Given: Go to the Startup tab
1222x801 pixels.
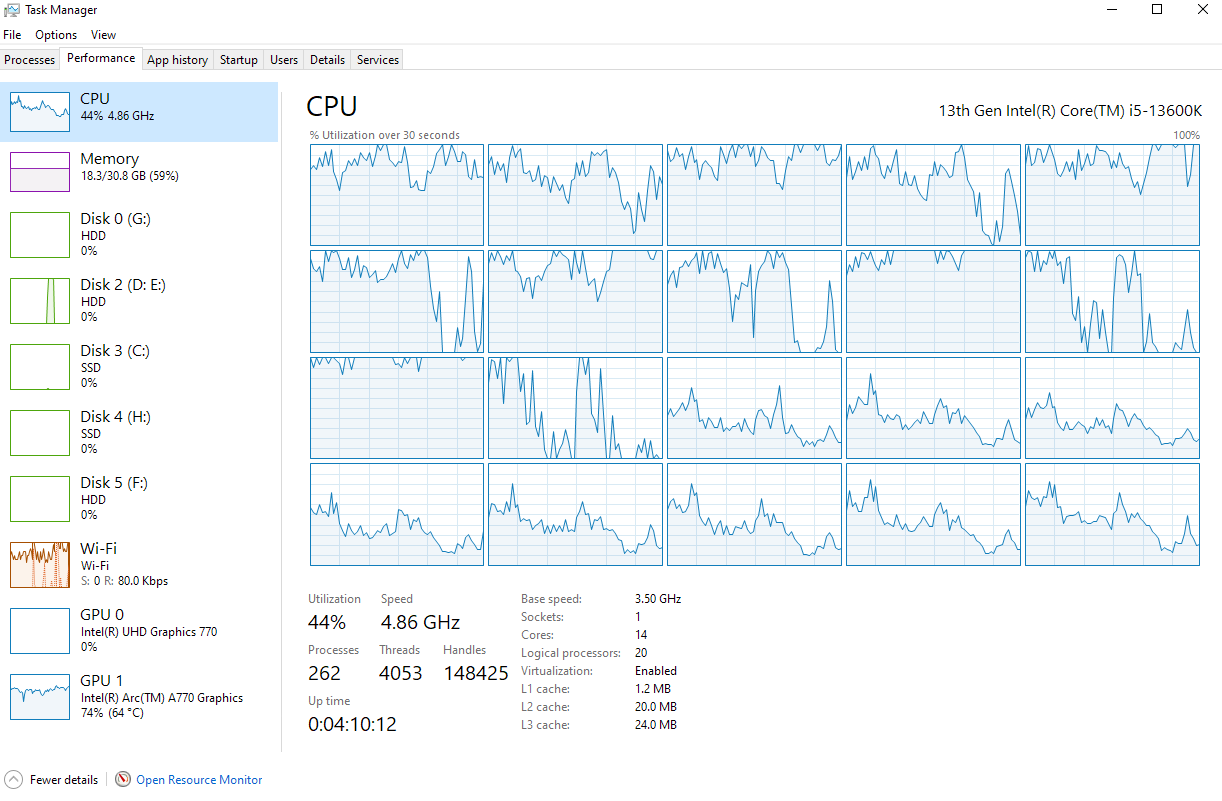Looking at the screenshot, I should point(239,60).
